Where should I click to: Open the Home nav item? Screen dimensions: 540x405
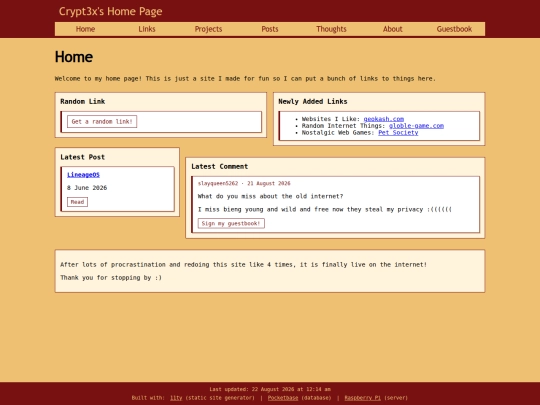click(x=85, y=29)
